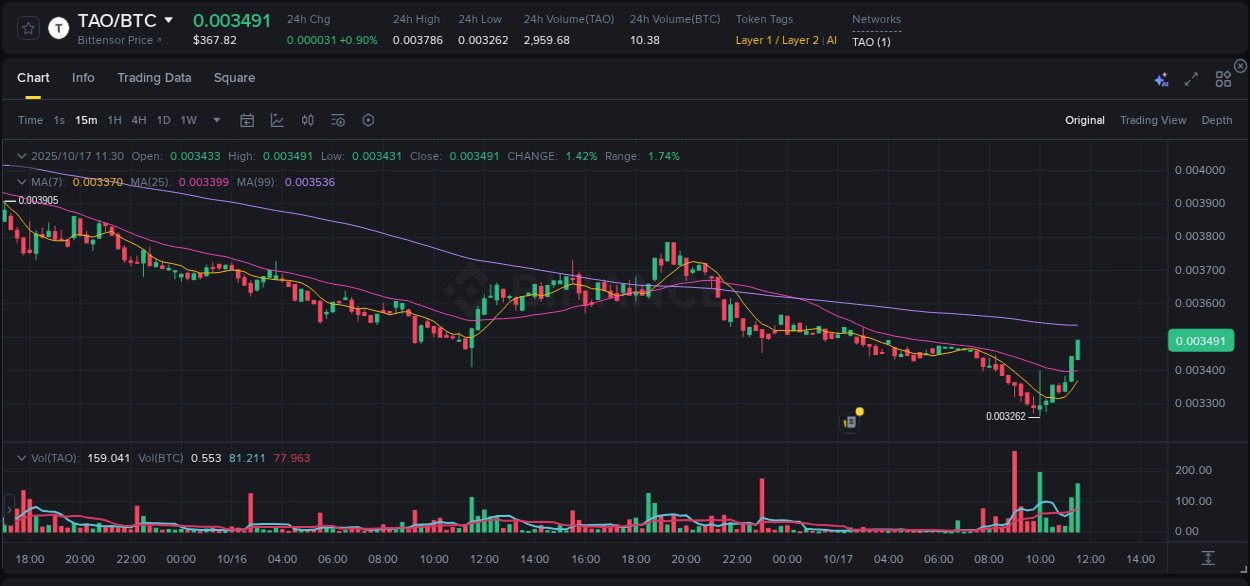Open the Info tab

tap(83, 77)
